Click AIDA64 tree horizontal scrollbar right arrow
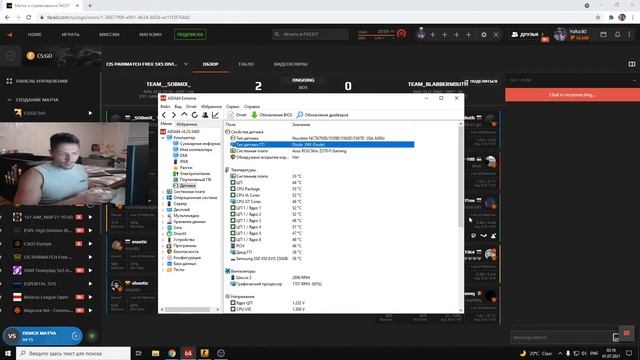The width and height of the screenshot is (640, 360). tap(218, 310)
